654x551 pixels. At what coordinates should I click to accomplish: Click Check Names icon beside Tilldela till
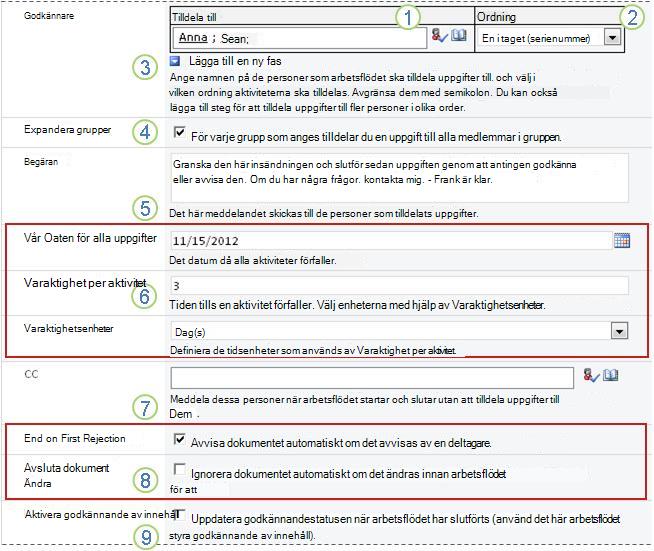[439, 36]
